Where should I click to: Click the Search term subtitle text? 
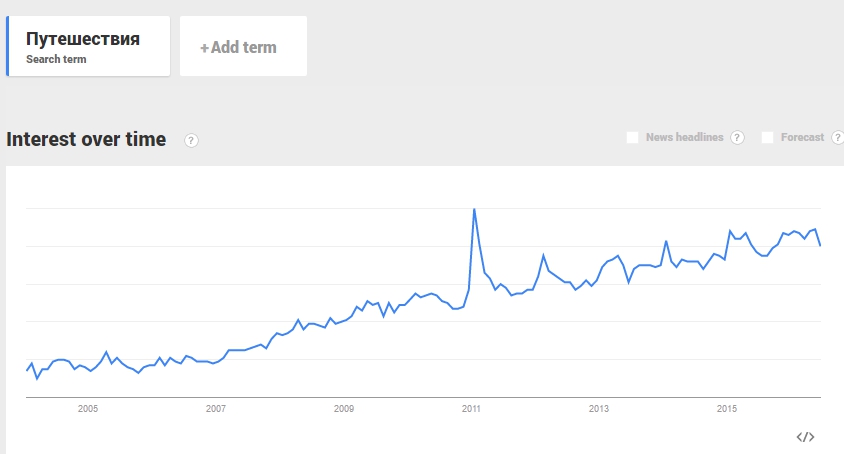[56, 59]
